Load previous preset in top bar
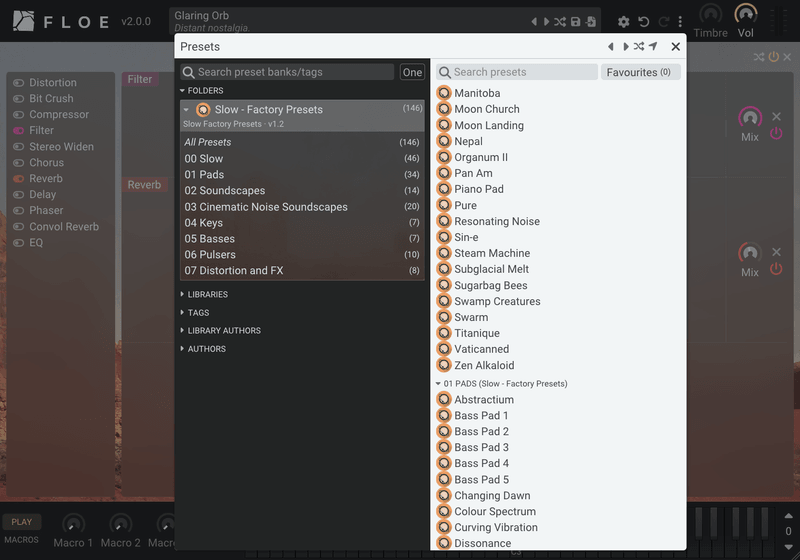Viewport: 800px width, 560px height. 534,22
